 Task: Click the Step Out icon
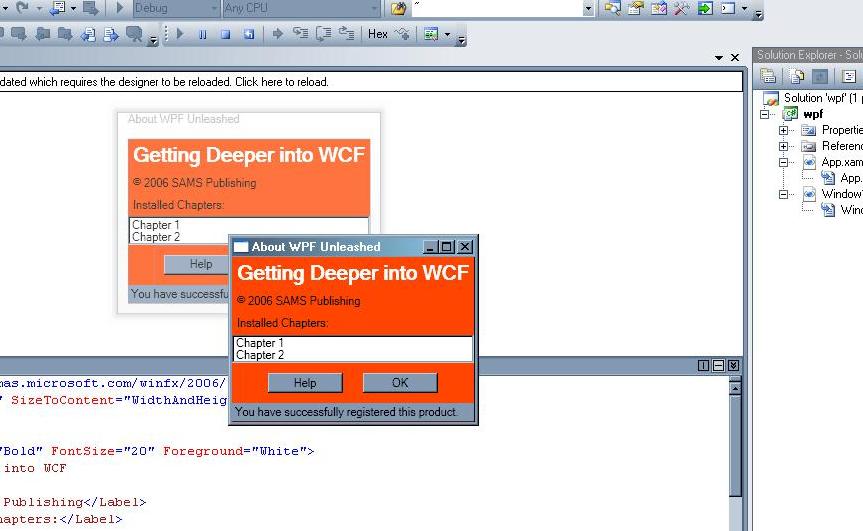click(x=346, y=33)
